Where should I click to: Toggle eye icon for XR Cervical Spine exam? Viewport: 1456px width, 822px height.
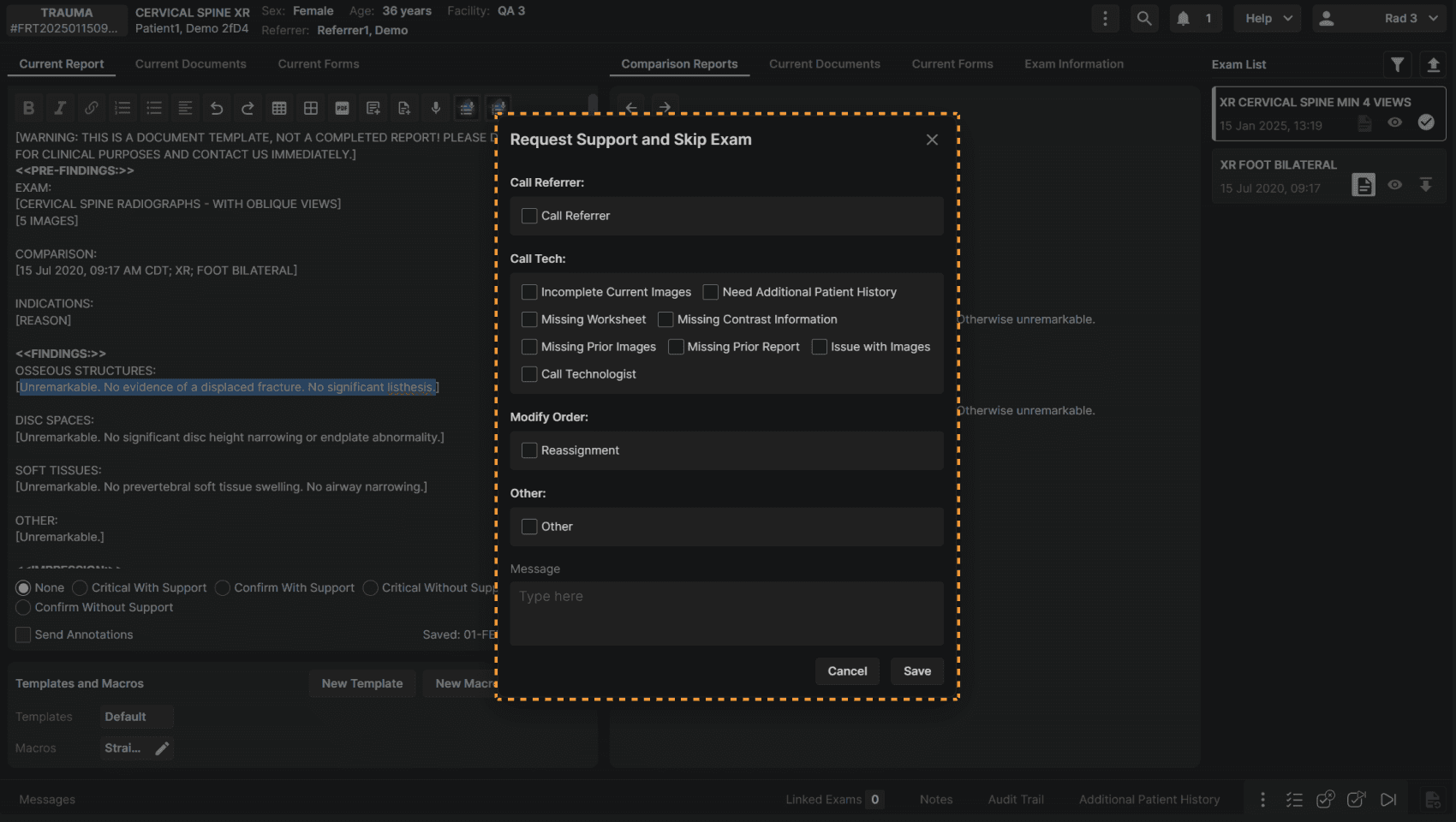(1394, 122)
